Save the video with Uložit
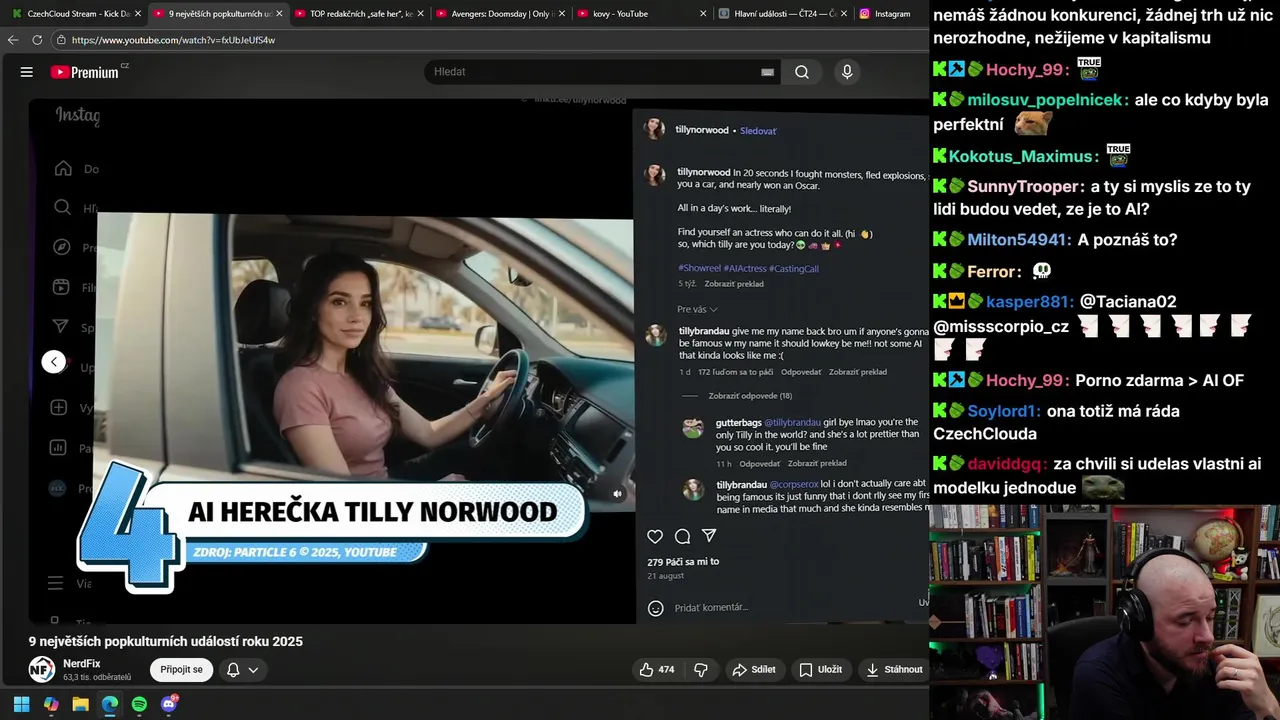The height and width of the screenshot is (720, 1280). point(820,670)
